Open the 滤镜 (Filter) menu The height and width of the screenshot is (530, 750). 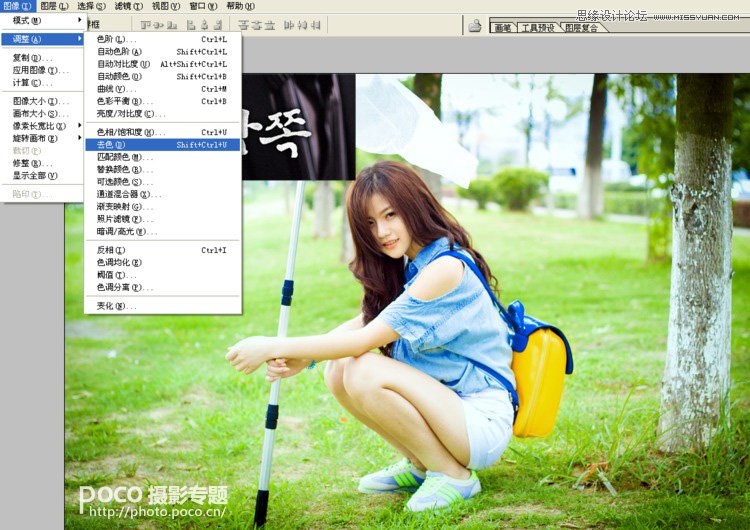pos(129,6)
